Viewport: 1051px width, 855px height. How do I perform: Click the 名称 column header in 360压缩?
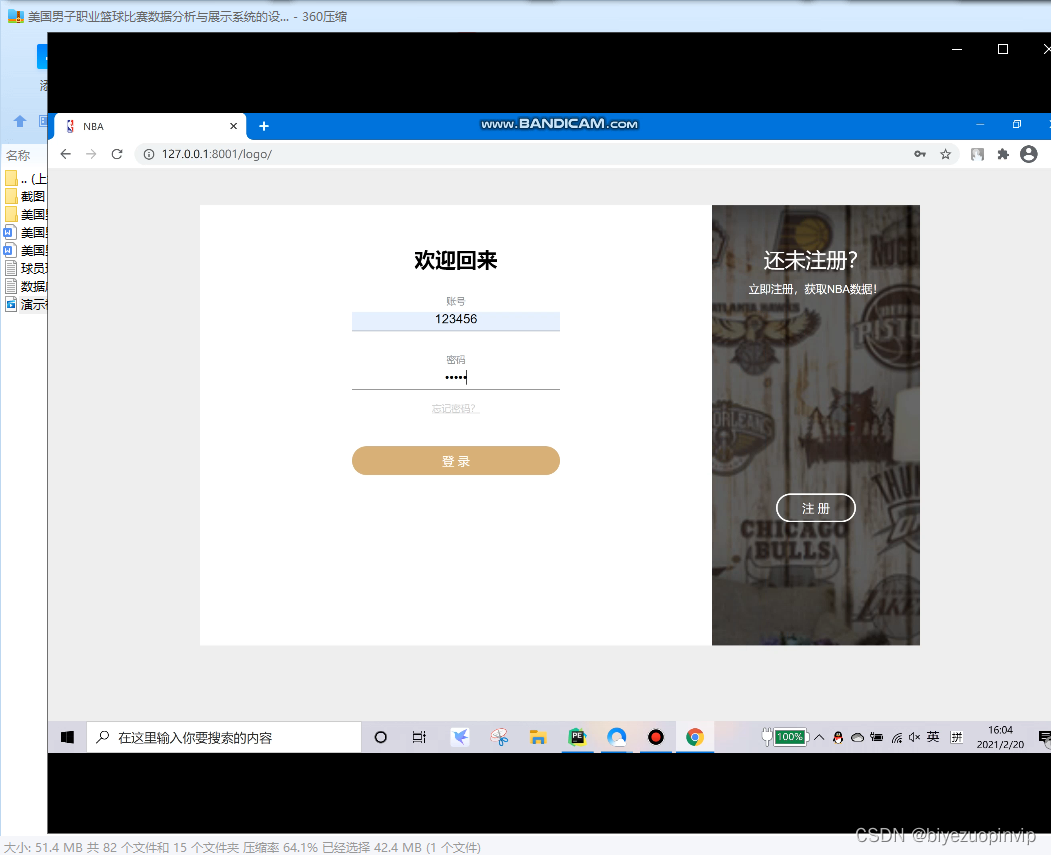point(18,155)
